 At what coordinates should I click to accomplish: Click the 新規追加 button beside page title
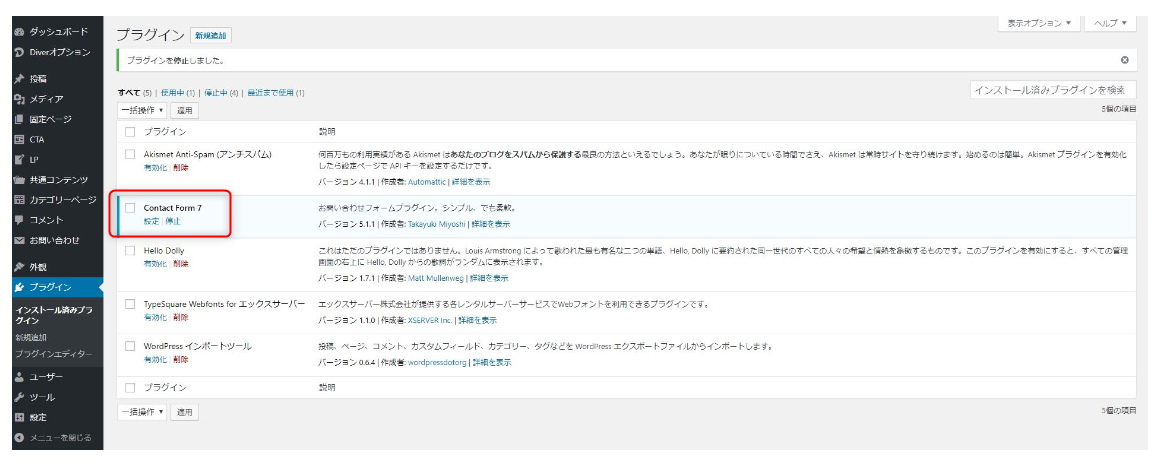(x=211, y=35)
